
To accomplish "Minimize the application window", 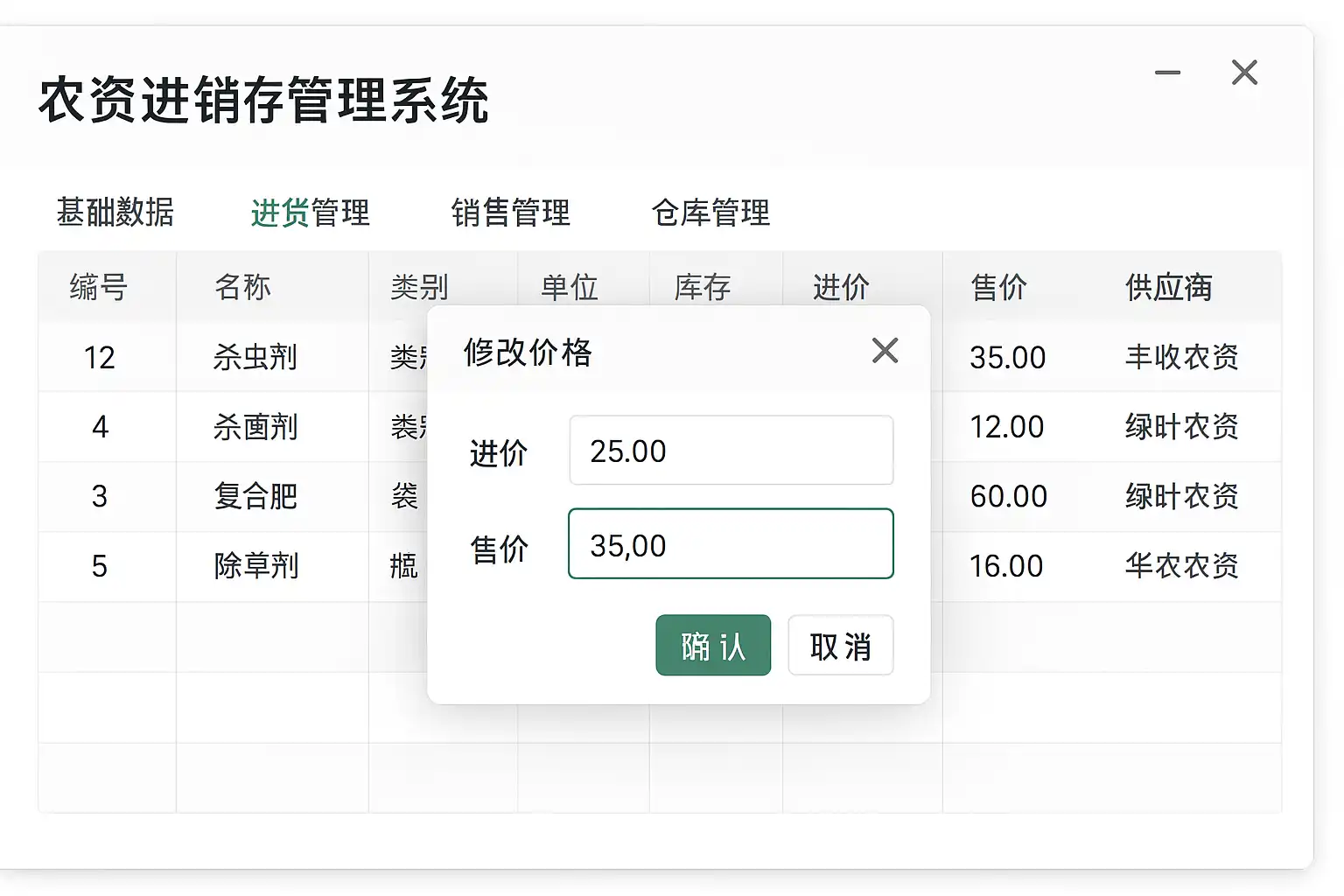I will pyautogui.click(x=1167, y=73).
